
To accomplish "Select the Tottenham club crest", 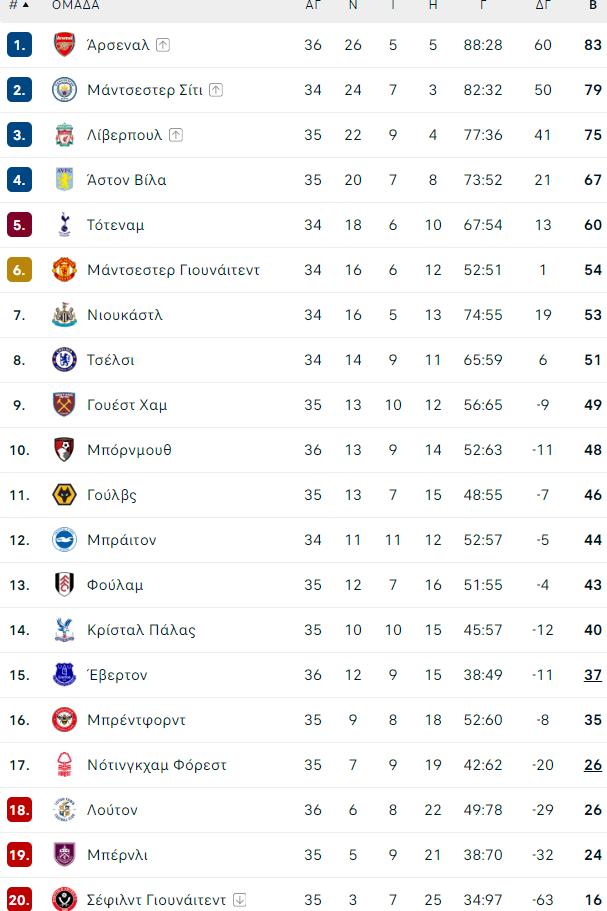I will click(x=63, y=224).
